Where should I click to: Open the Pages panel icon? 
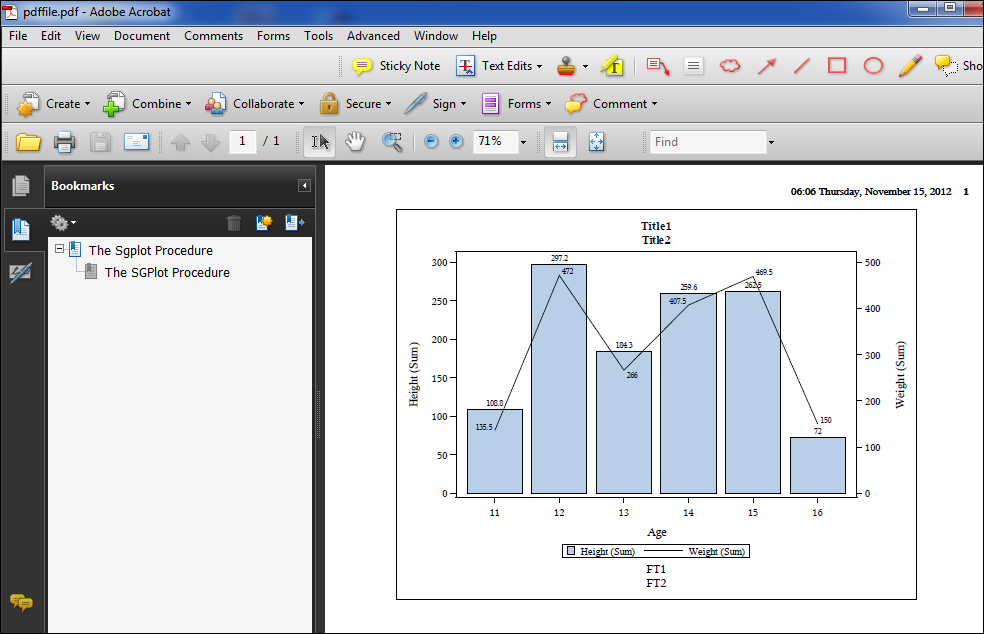[21, 186]
